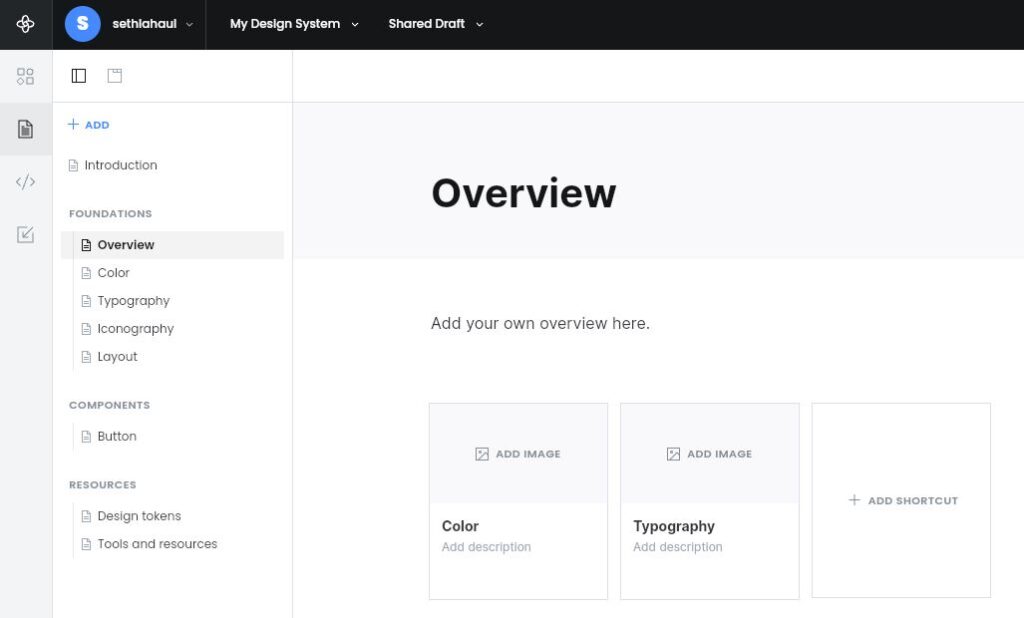The width and height of the screenshot is (1024, 618).
Task: Open the Introduction page
Action: point(120,165)
